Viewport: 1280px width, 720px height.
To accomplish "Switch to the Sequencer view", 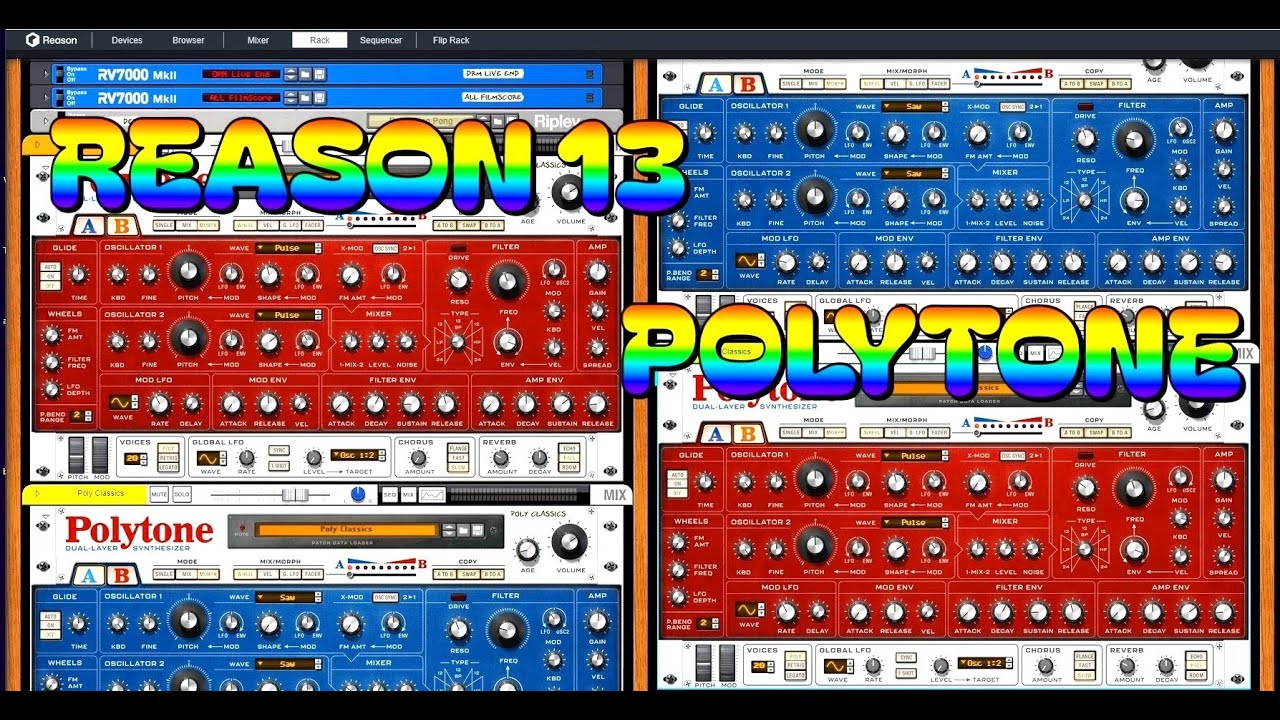I will [381, 40].
